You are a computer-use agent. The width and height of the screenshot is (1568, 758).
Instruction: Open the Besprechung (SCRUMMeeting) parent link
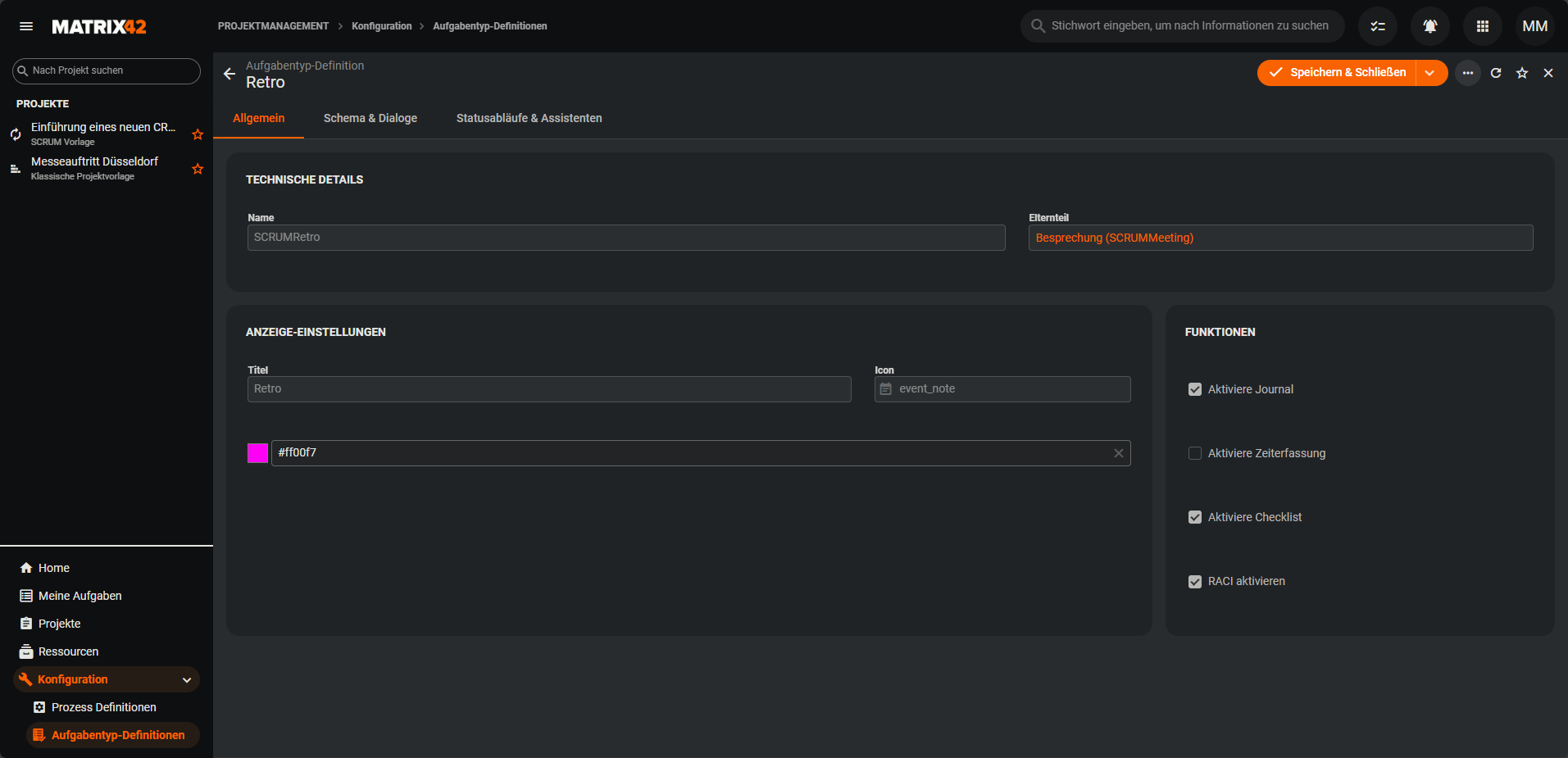(x=1114, y=238)
